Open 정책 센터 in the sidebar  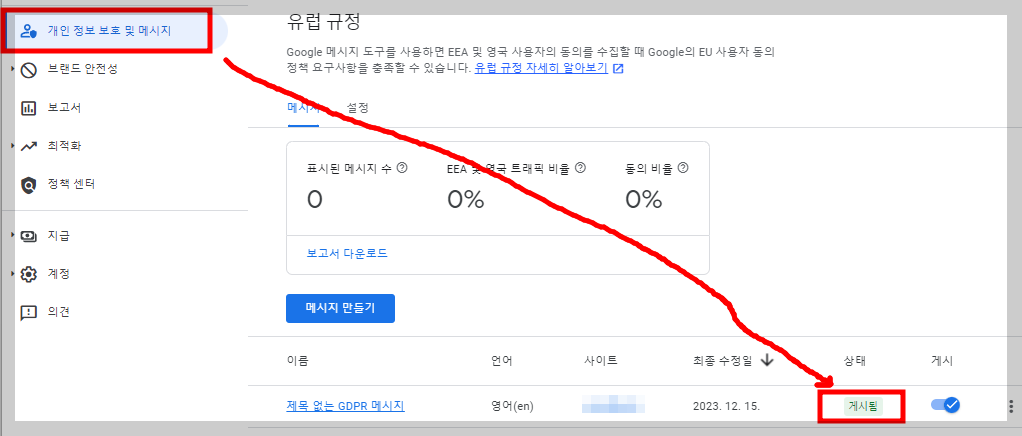pos(71,184)
